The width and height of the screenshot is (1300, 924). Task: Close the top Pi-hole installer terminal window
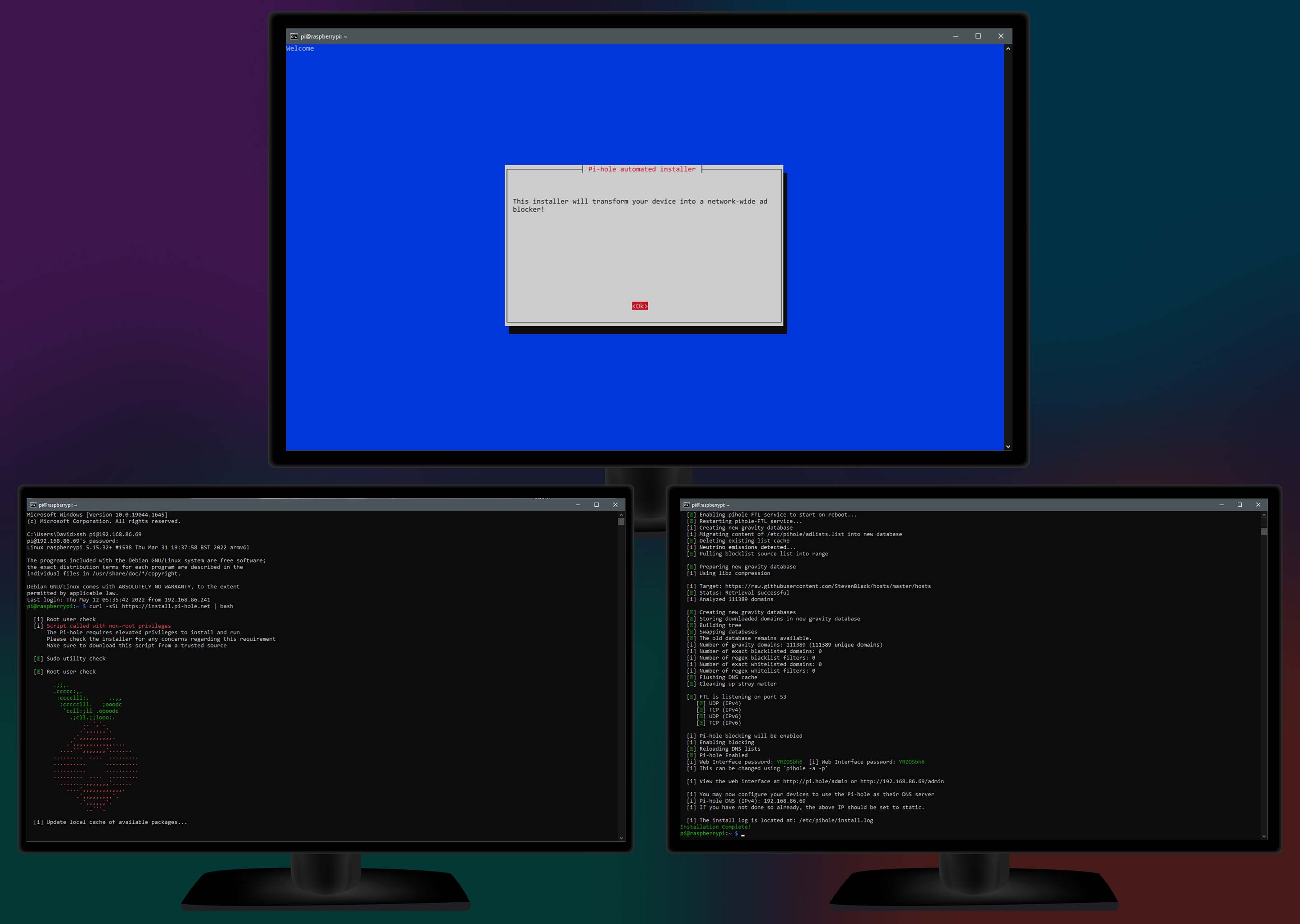pyautogui.click(x=1001, y=37)
